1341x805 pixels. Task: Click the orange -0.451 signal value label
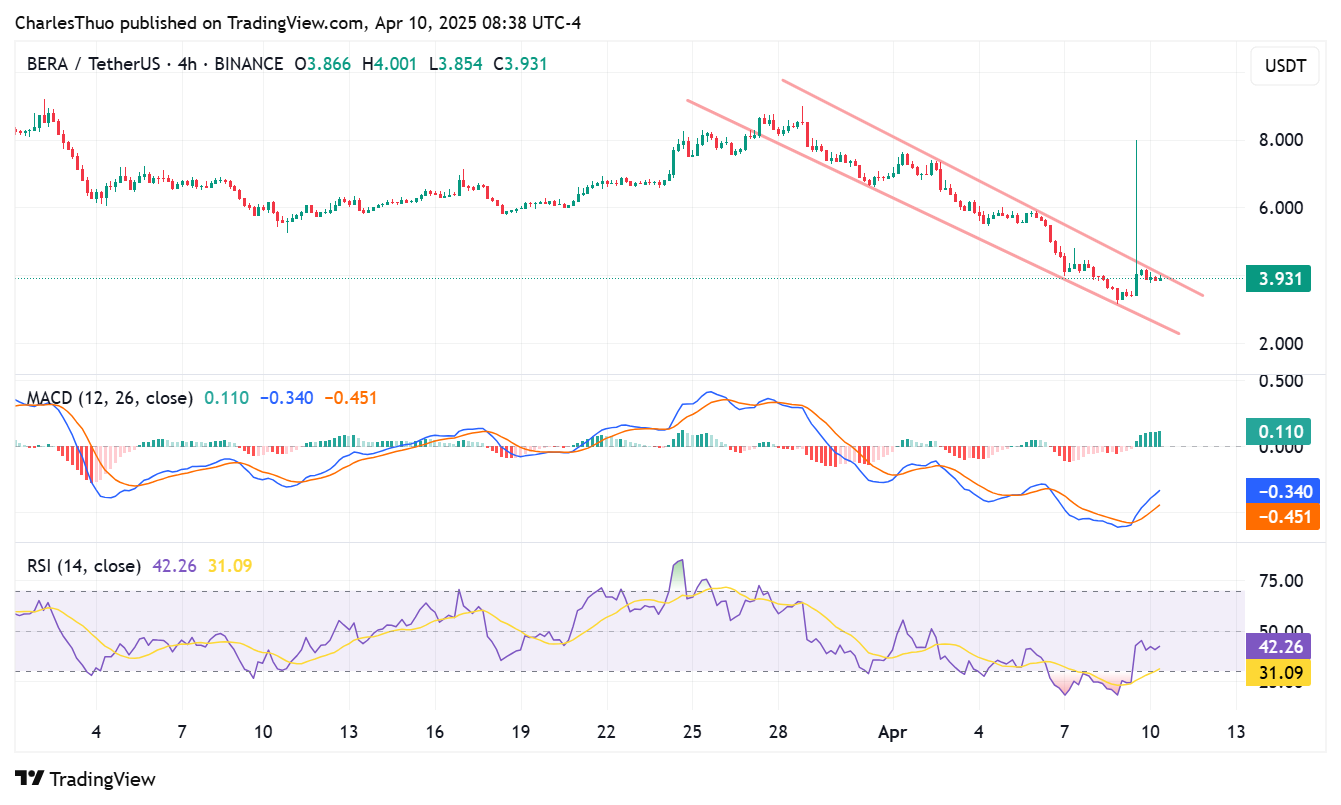[x=1278, y=516]
